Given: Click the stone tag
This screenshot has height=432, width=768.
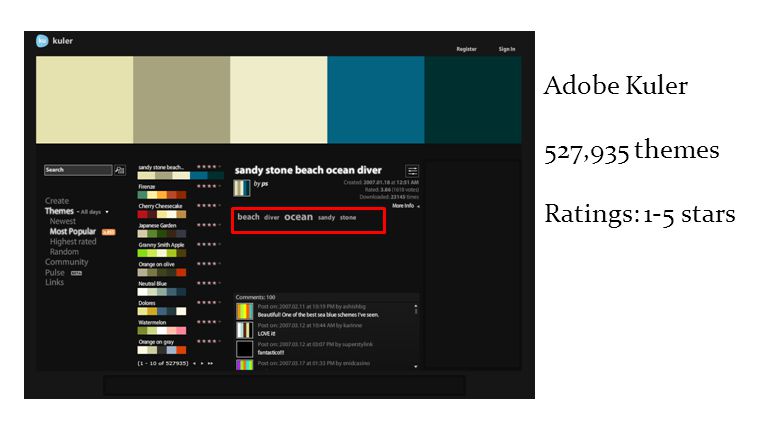Looking at the screenshot, I should click(x=348, y=217).
